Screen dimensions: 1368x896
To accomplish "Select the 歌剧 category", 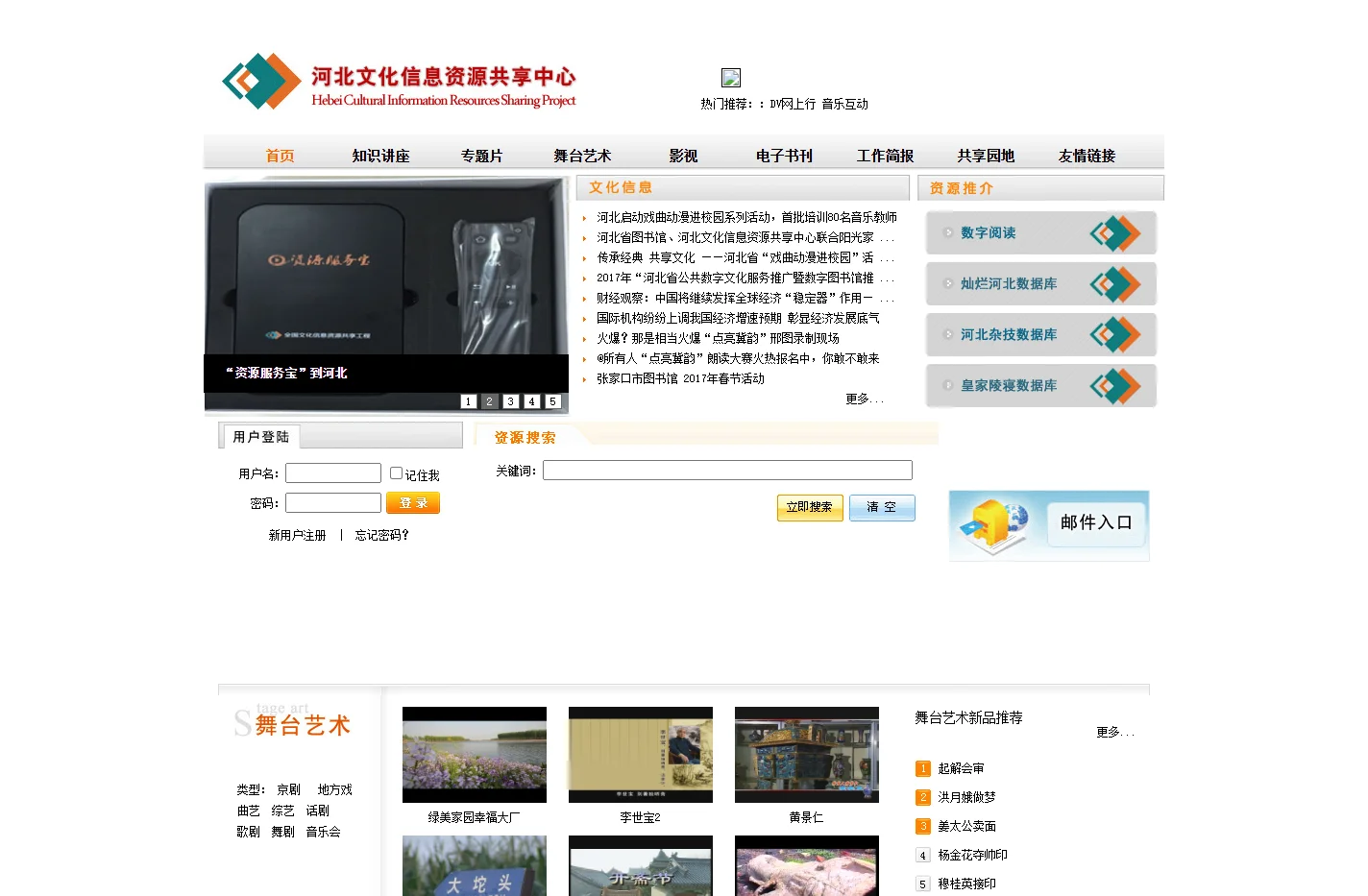I will (248, 832).
